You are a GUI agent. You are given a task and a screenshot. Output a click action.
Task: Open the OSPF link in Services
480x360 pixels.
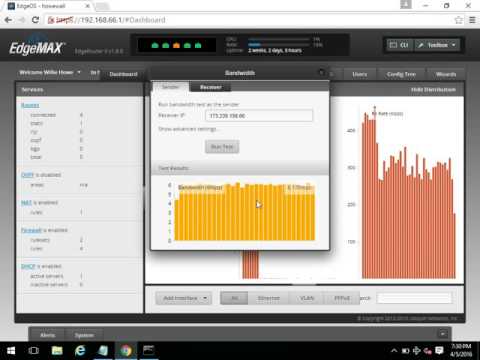[27, 175]
